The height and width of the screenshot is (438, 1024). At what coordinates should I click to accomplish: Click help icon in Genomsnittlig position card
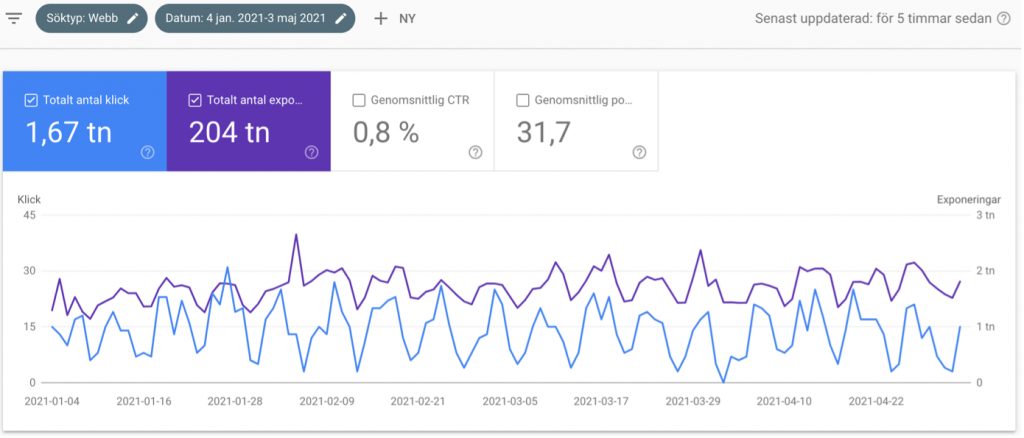639,152
